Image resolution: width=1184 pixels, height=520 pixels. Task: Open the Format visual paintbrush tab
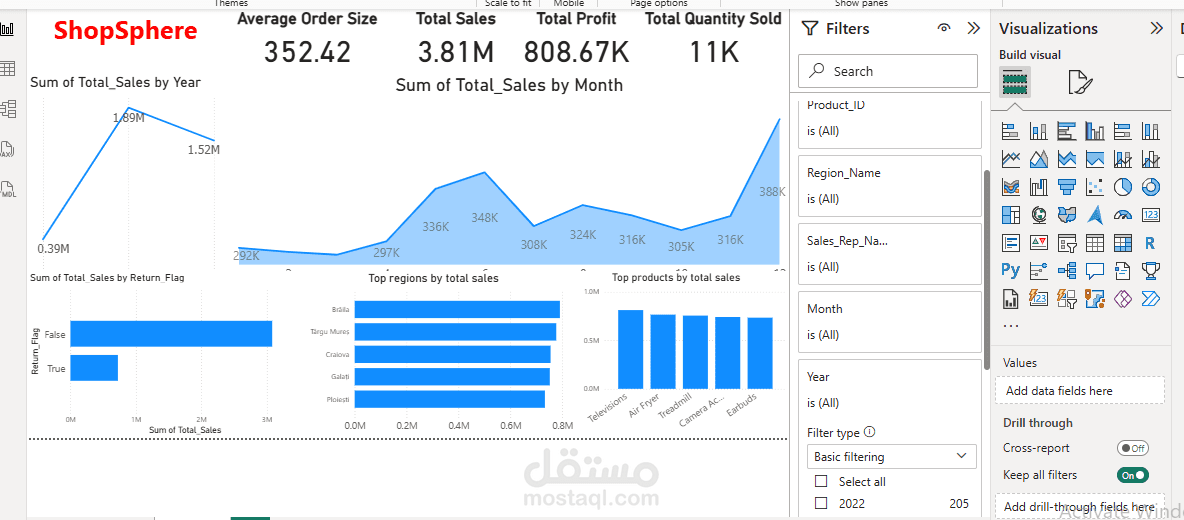(1081, 82)
